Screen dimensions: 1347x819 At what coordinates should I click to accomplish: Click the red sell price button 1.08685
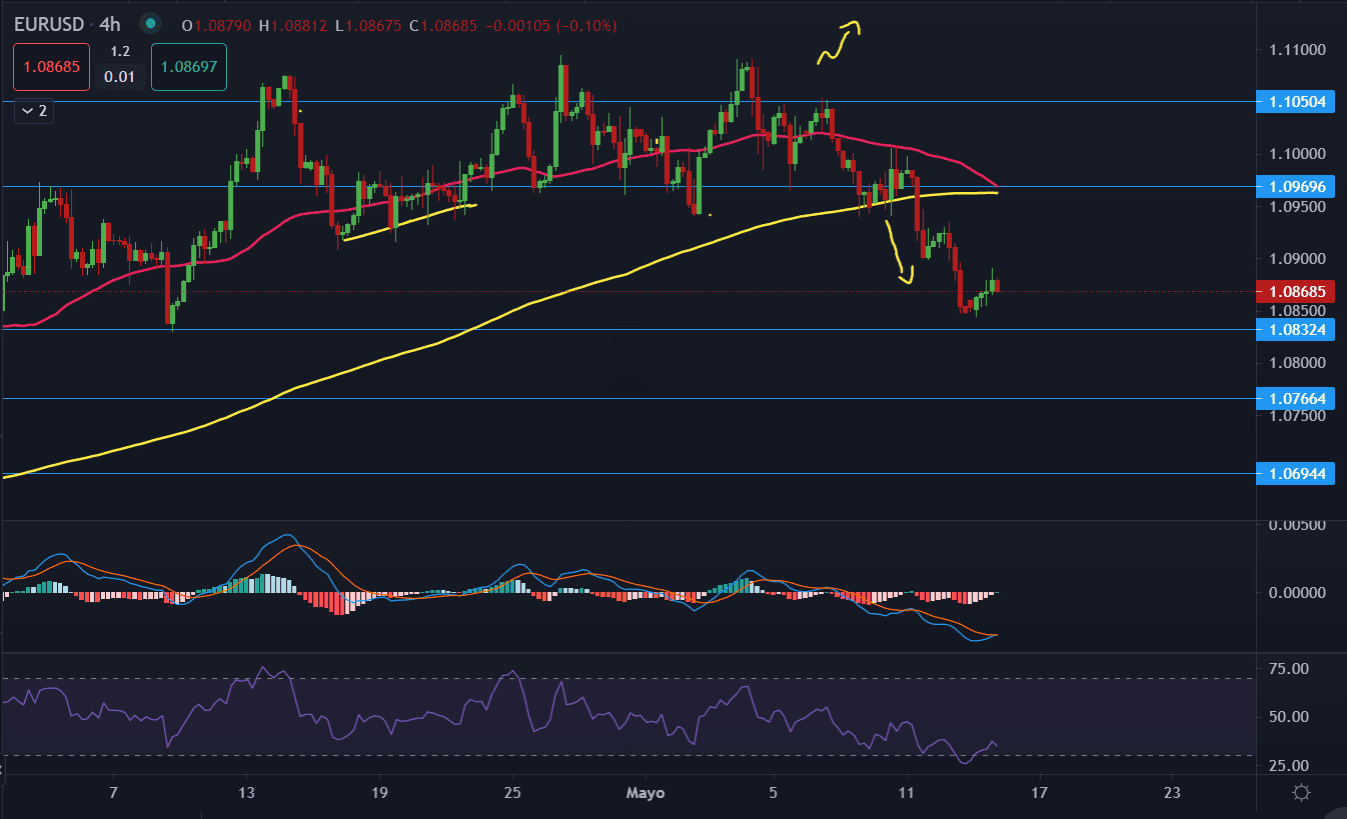click(x=51, y=68)
